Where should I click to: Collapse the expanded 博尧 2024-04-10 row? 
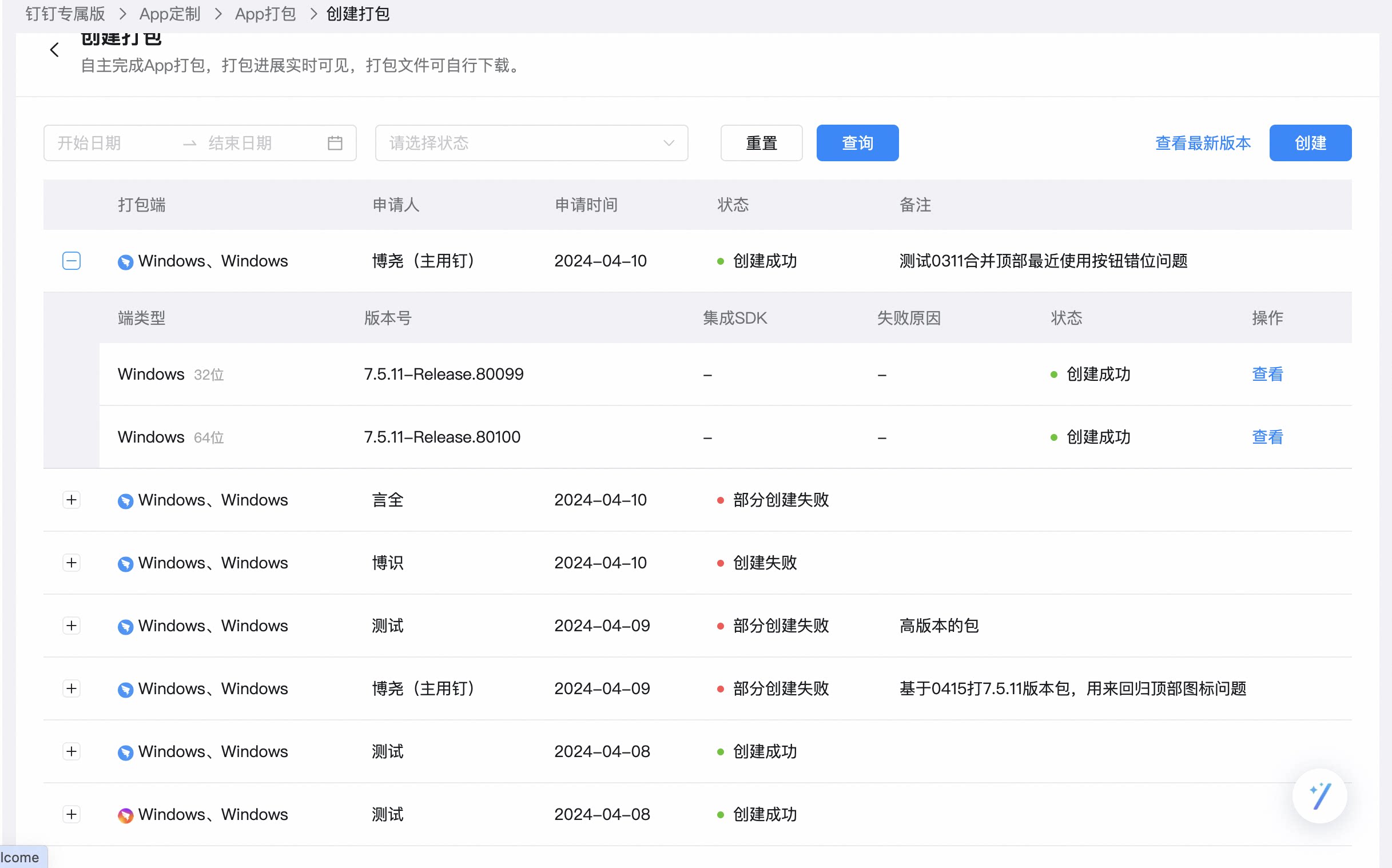click(71, 261)
